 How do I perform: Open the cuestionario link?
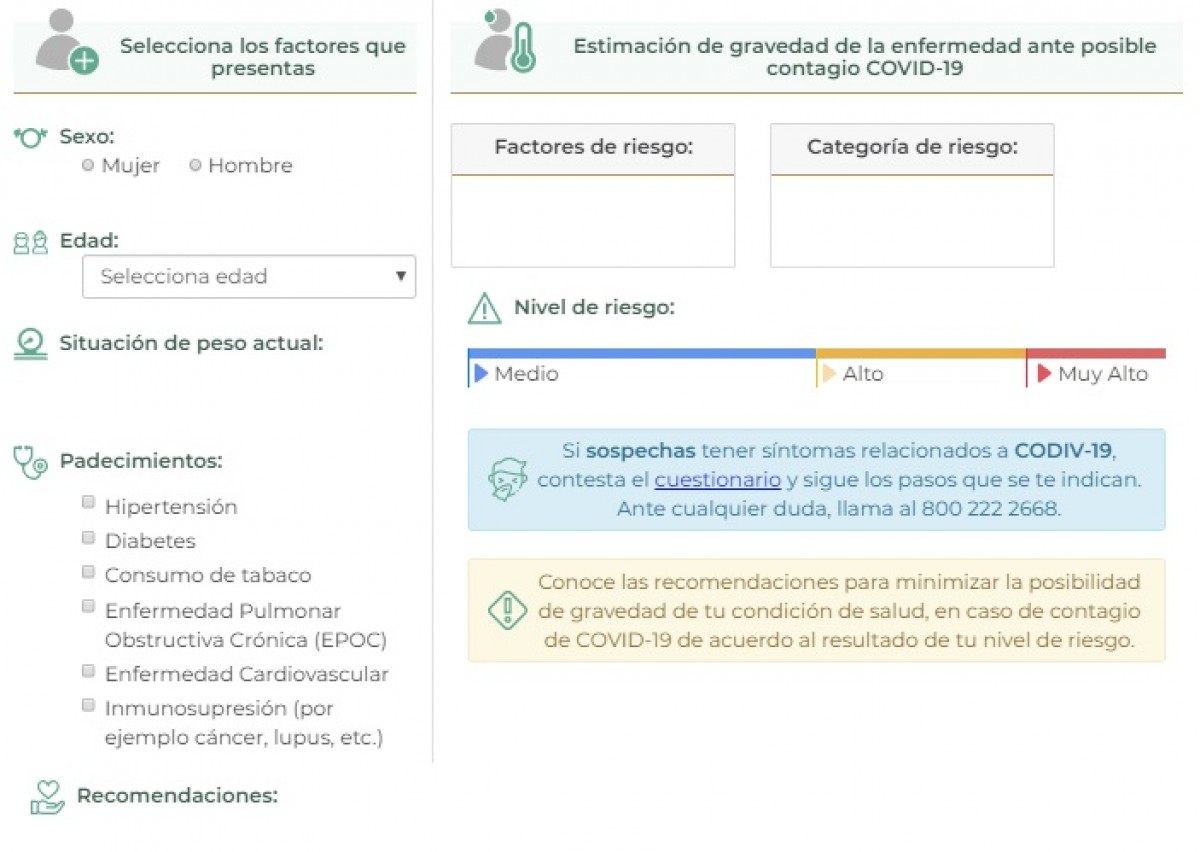point(718,480)
